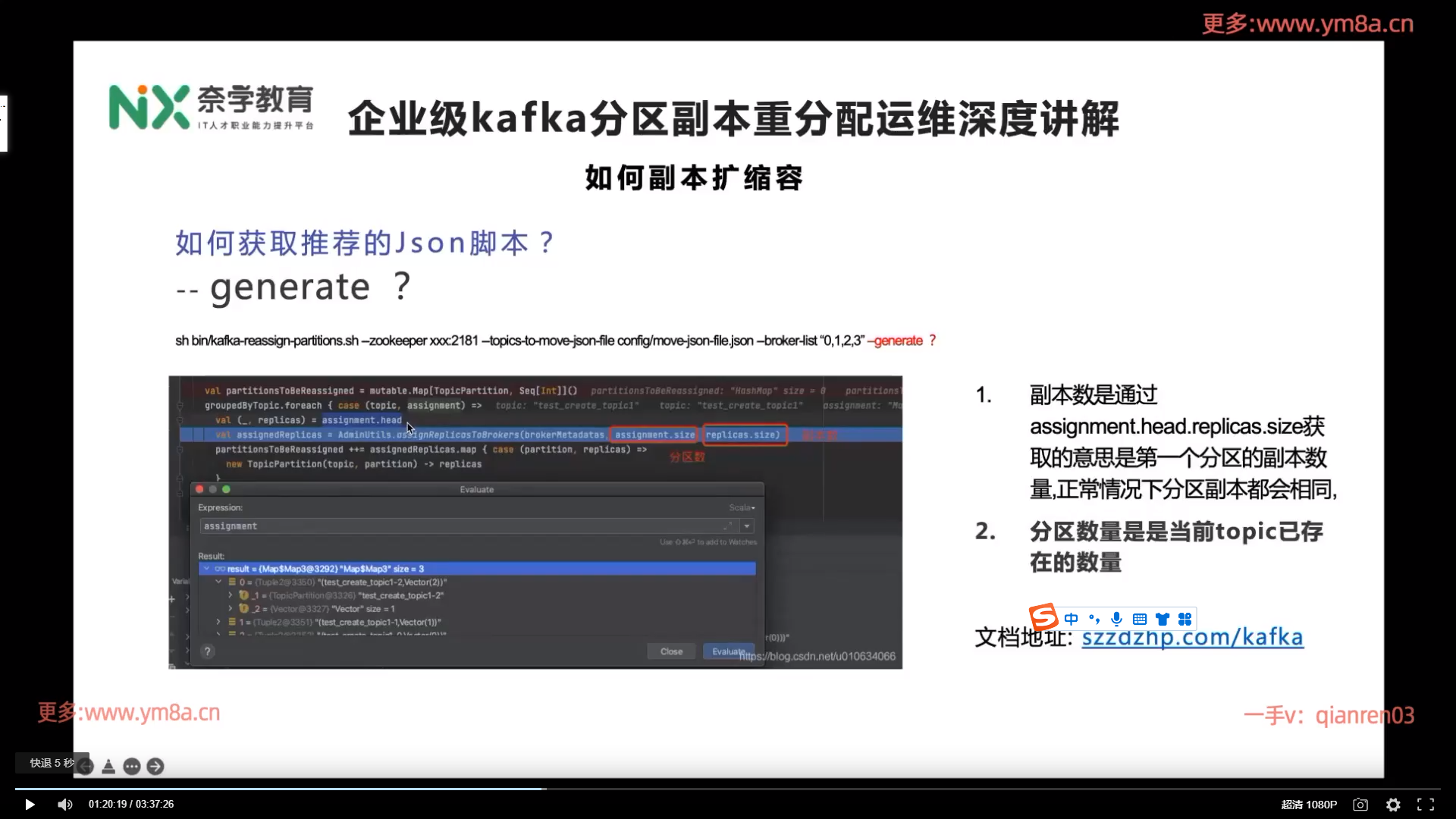Image resolution: width=1456 pixels, height=819 pixels.
Task: Play the paused video
Action: pos(30,805)
